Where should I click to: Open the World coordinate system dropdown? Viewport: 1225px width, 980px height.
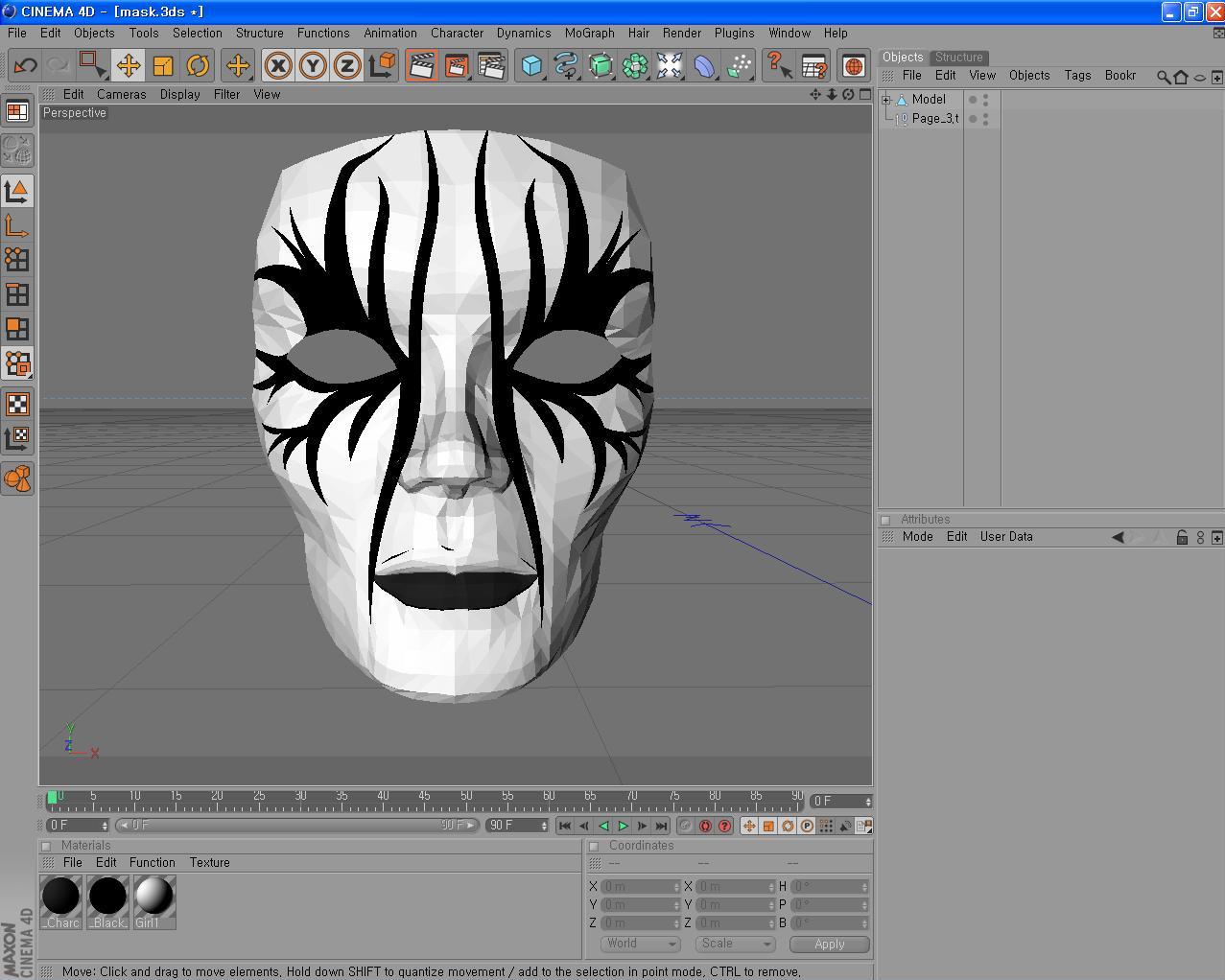[x=640, y=944]
